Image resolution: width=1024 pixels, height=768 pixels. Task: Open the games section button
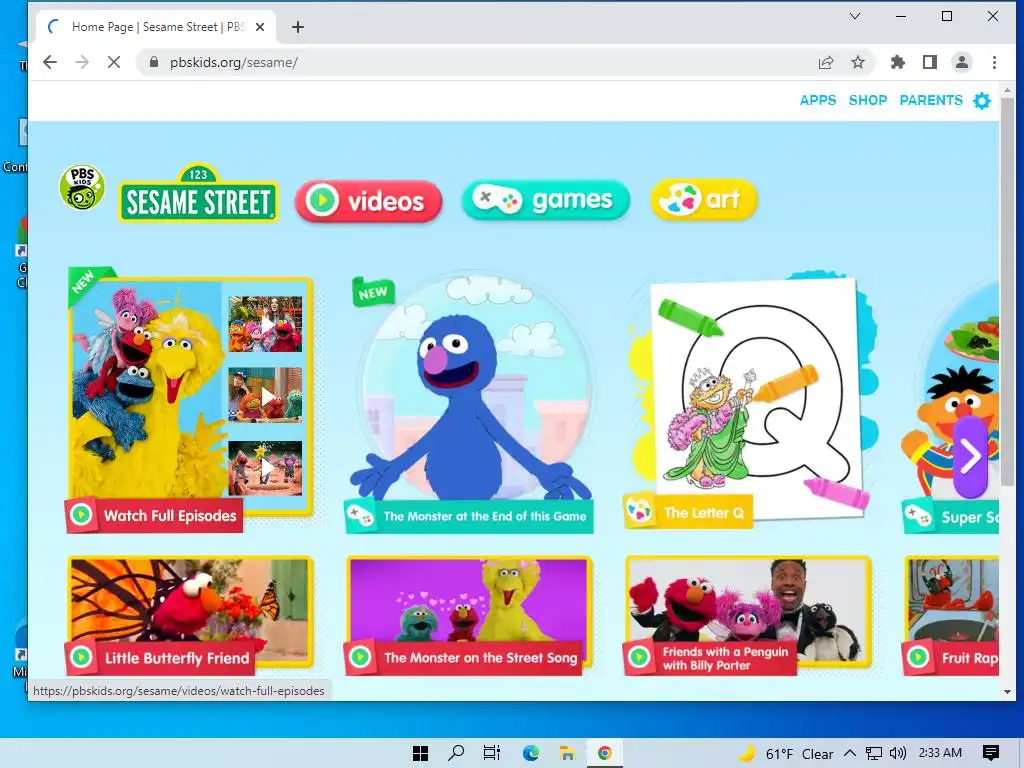tap(545, 199)
